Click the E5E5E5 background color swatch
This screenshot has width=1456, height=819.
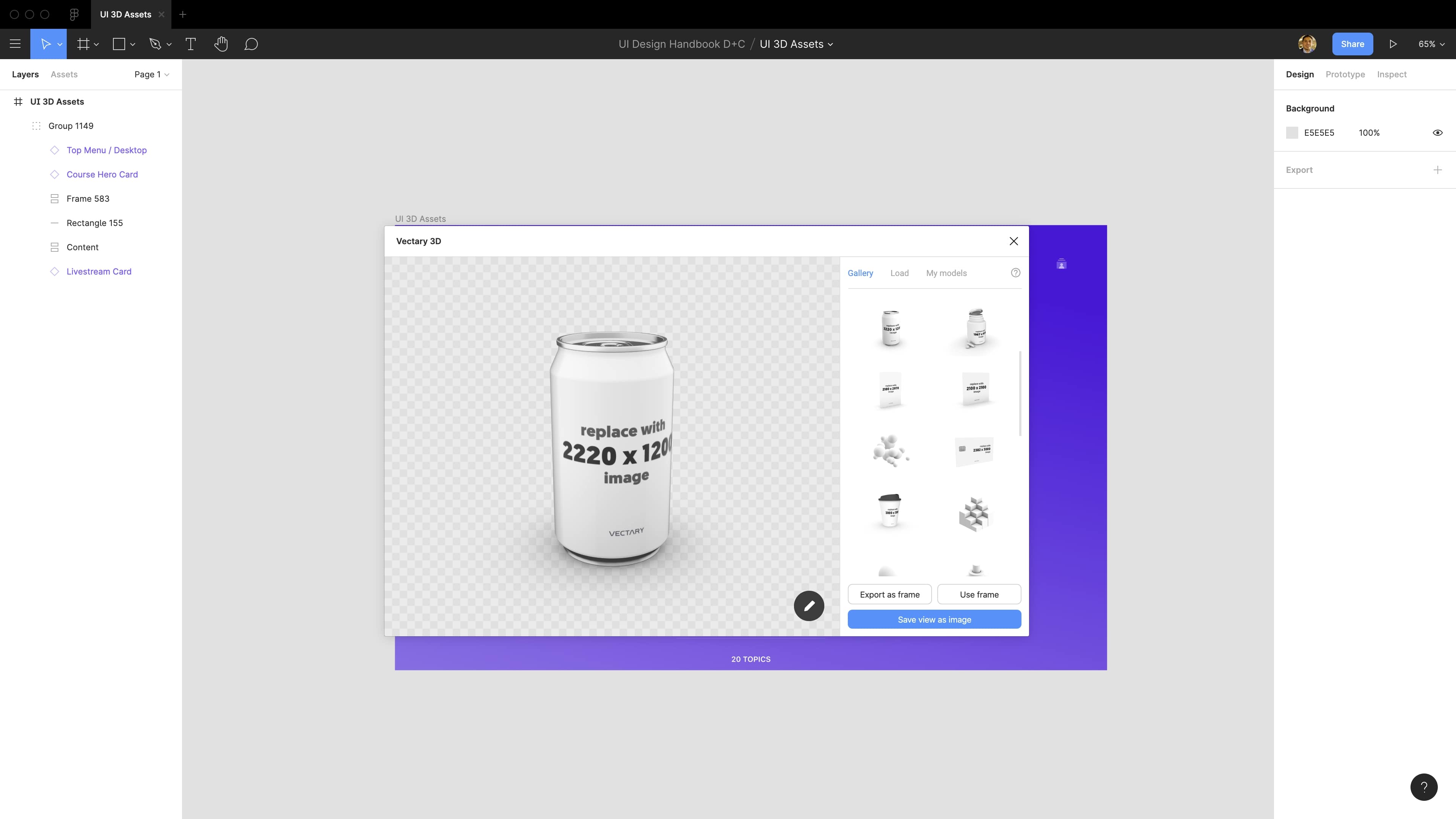tap(1293, 132)
